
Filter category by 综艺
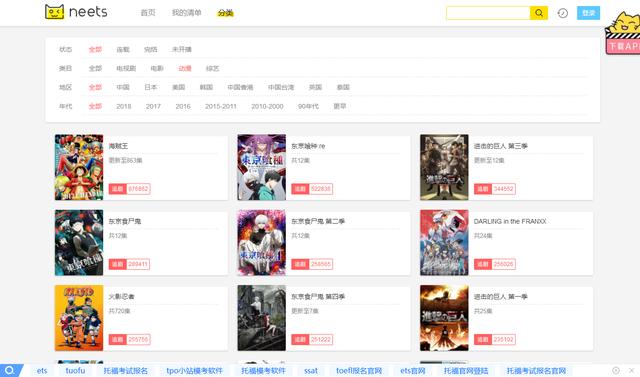(213, 68)
